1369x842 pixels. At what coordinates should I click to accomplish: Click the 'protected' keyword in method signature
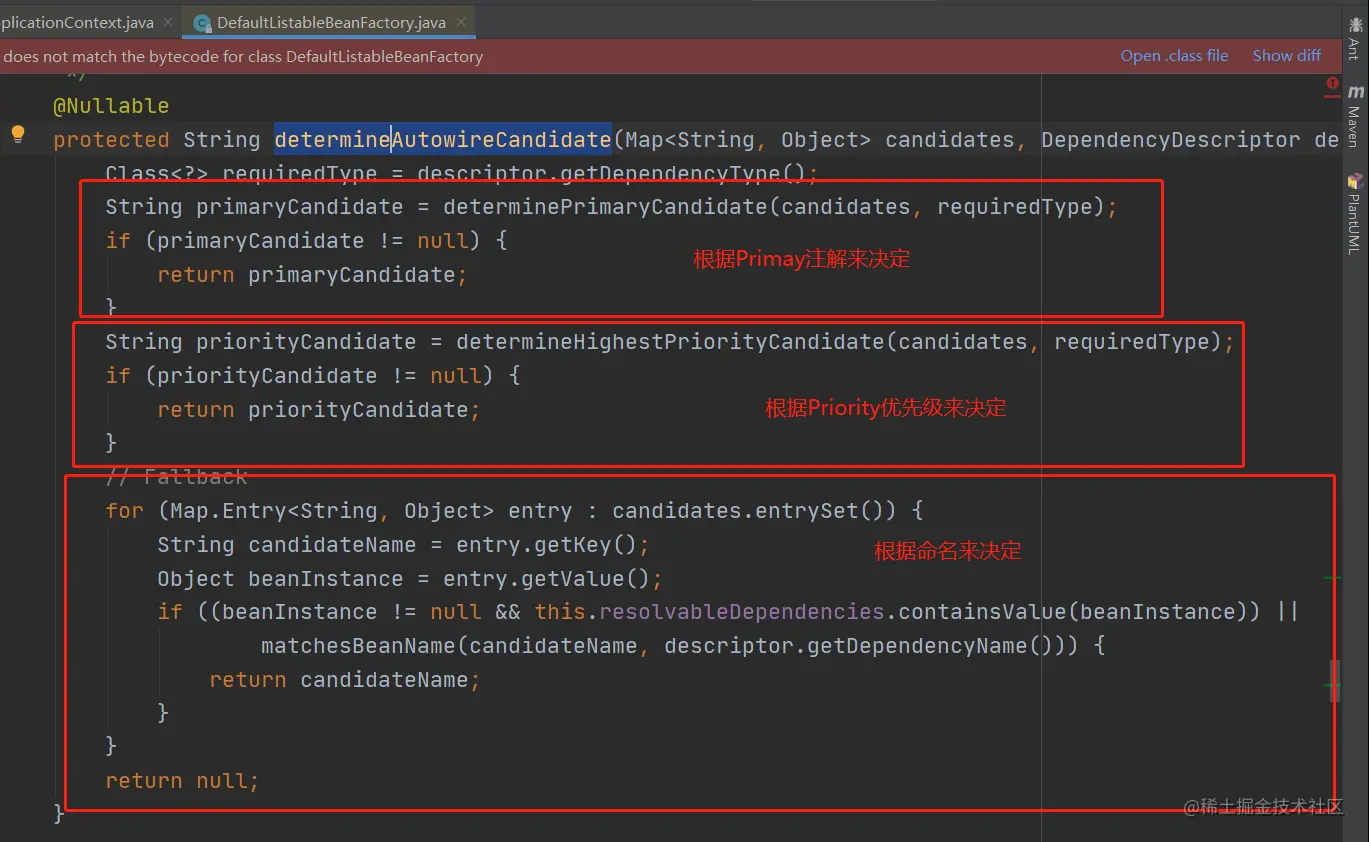[x=111, y=140]
